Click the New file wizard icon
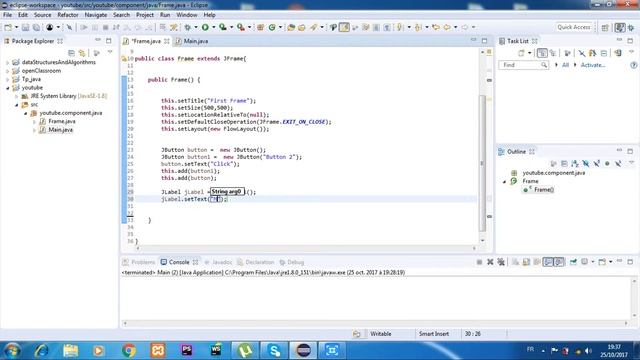640x360 pixels. pos(8,27)
